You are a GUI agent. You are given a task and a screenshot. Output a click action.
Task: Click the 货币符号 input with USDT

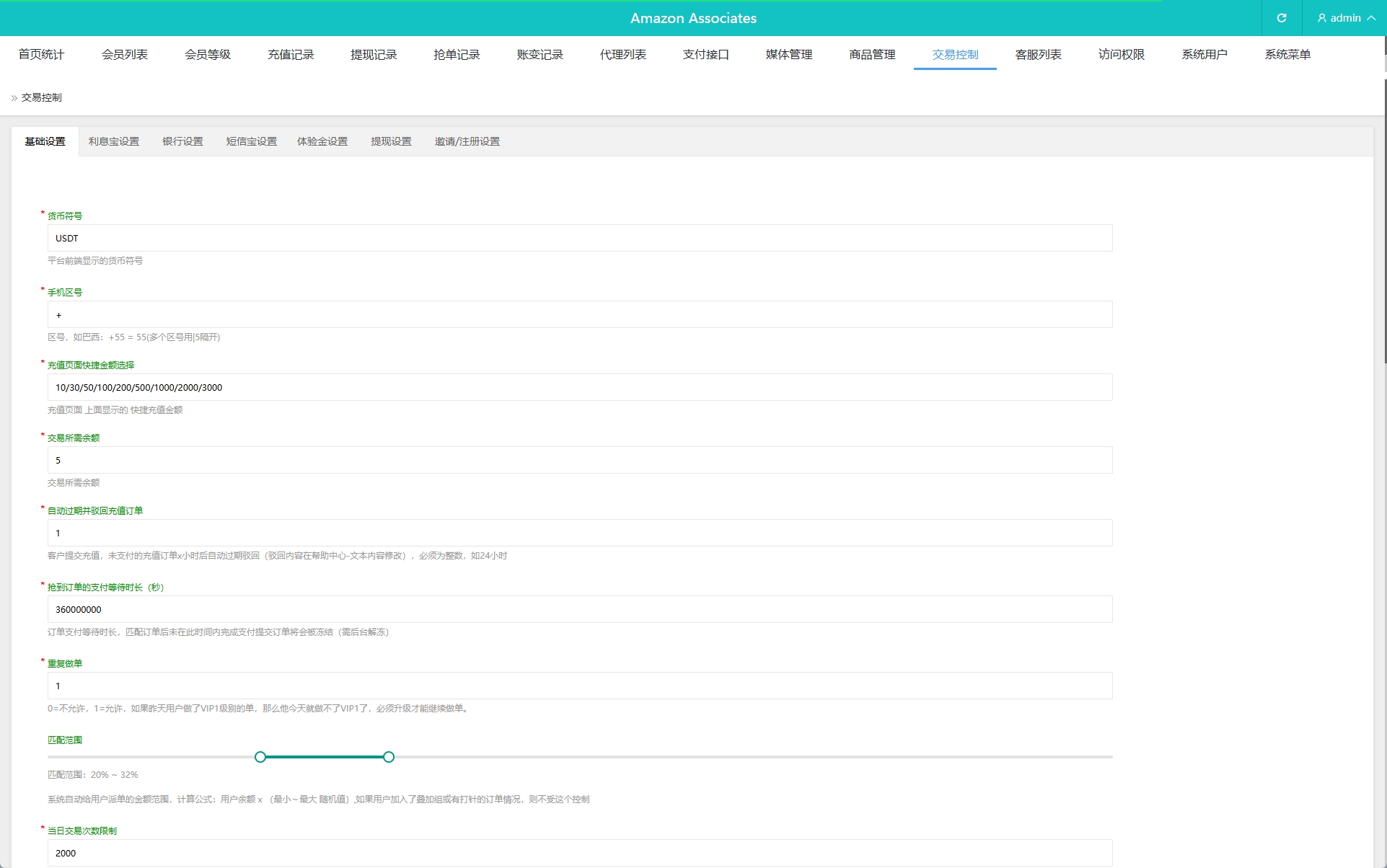[579, 239]
